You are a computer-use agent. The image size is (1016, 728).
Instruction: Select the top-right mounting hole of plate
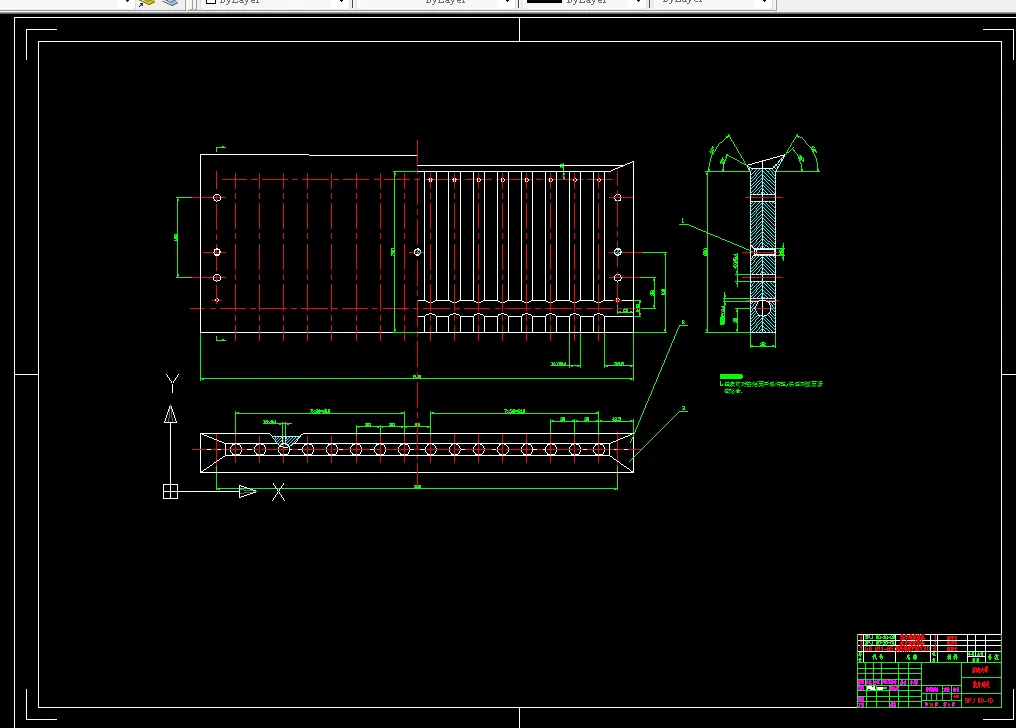[x=618, y=198]
